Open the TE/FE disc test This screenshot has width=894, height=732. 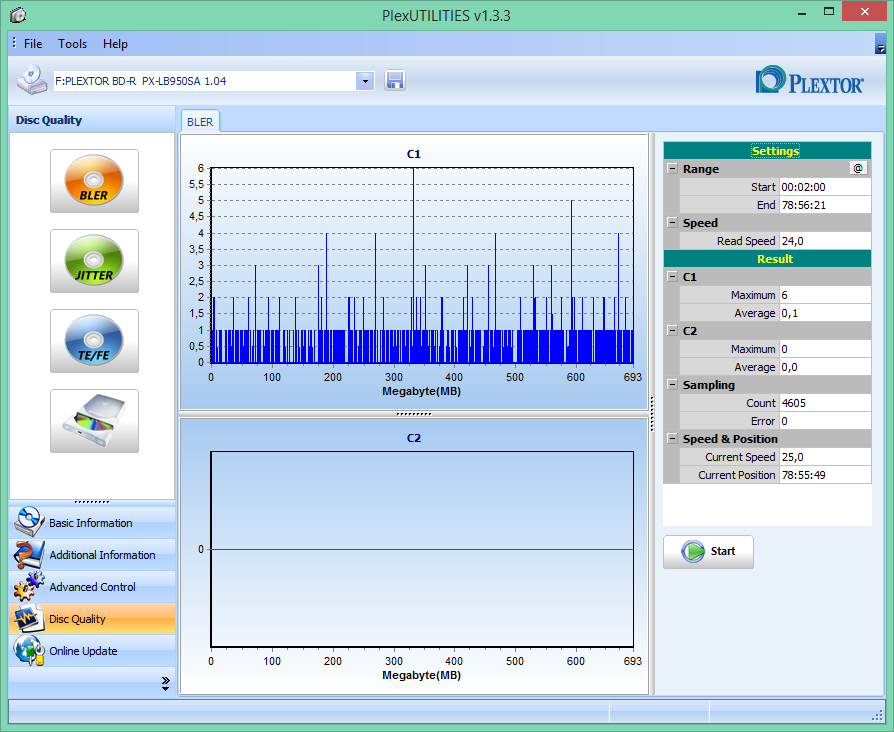[x=94, y=341]
